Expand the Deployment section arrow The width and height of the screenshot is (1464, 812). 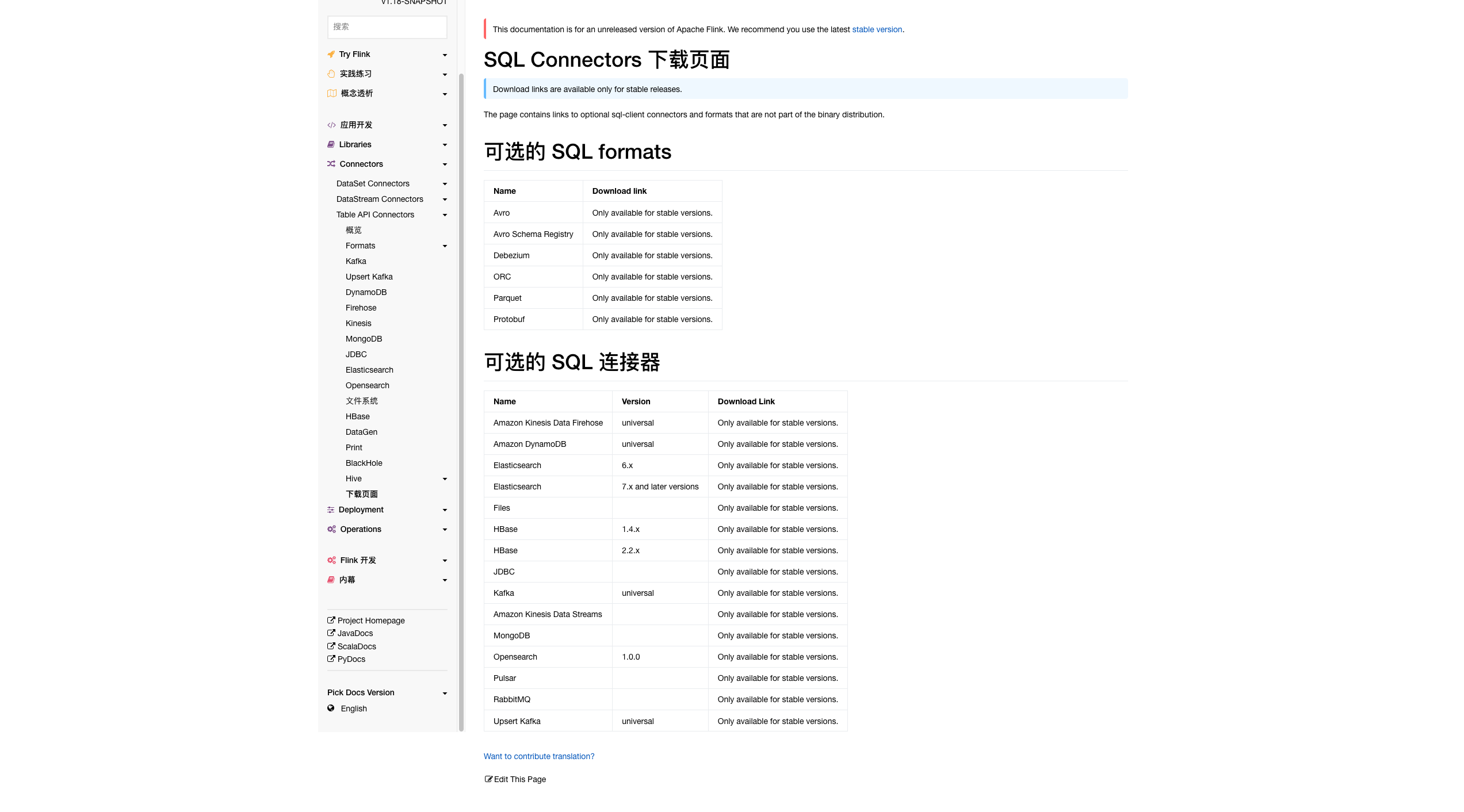[x=445, y=510]
